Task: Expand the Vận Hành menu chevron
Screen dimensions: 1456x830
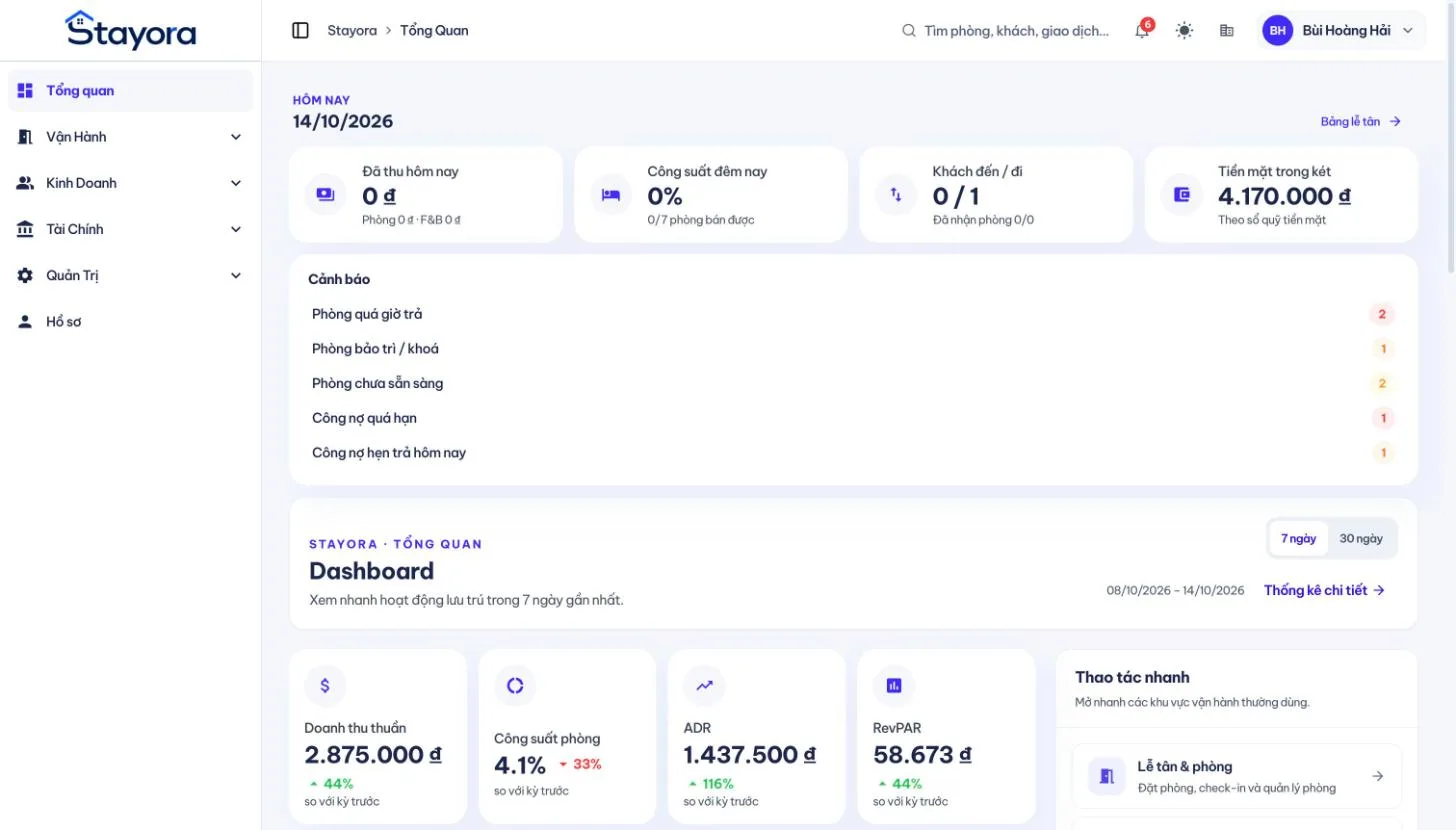Action: click(x=236, y=137)
